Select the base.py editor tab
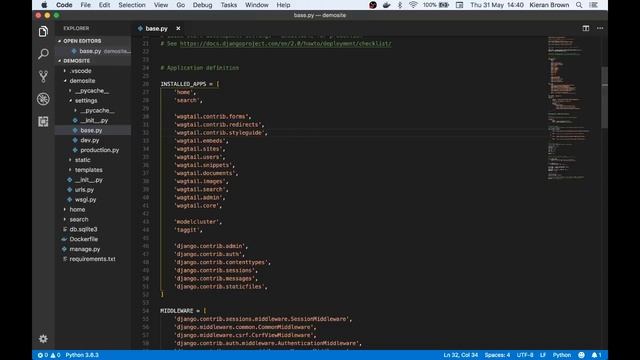 coord(157,29)
